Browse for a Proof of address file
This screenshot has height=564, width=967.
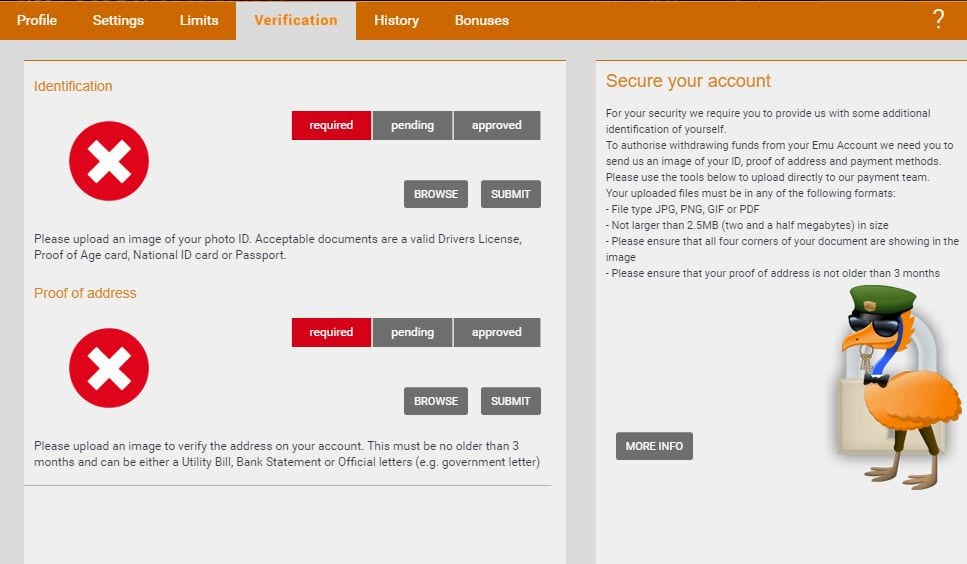click(436, 401)
